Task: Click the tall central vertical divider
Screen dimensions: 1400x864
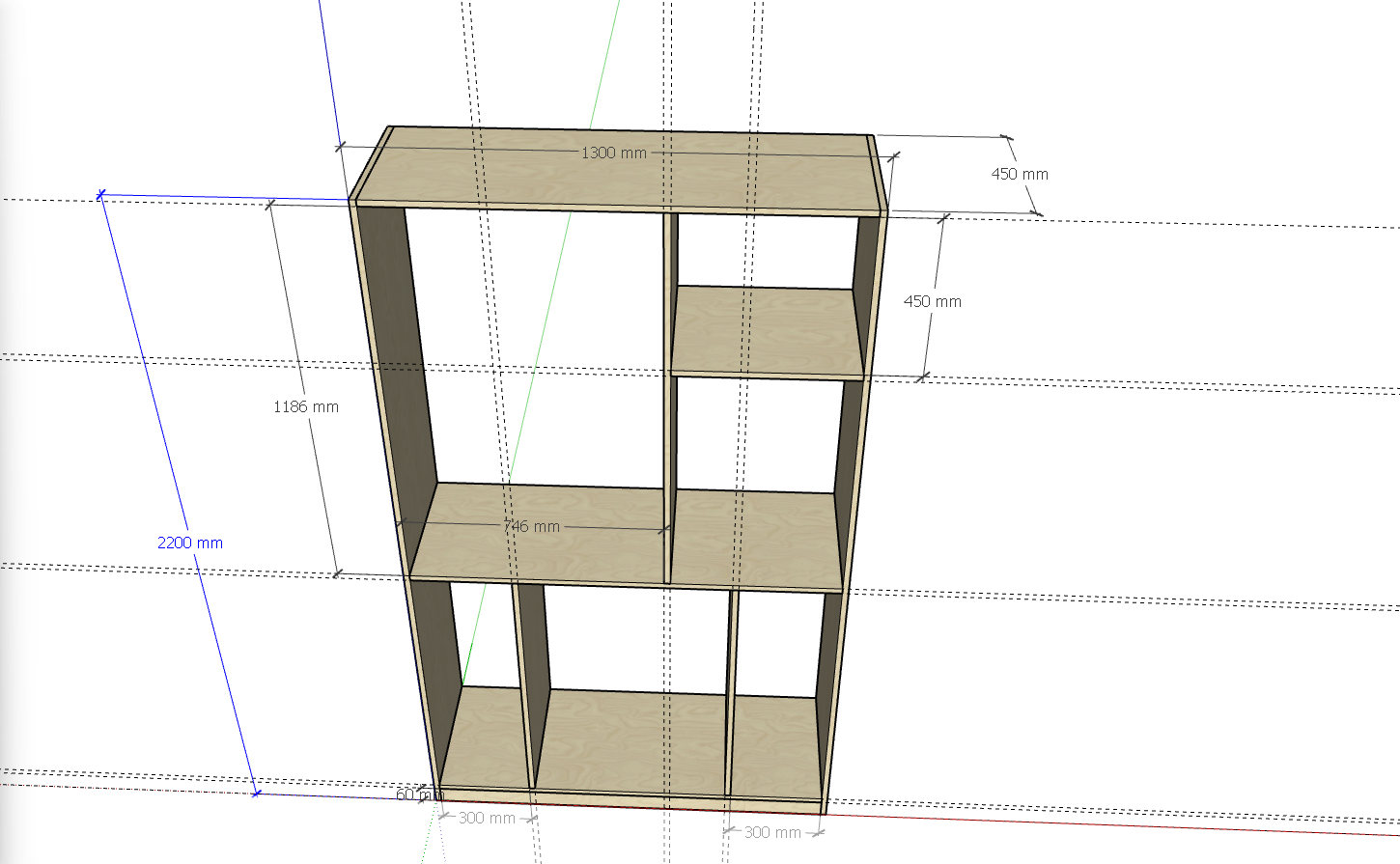Action: pyautogui.click(x=668, y=434)
